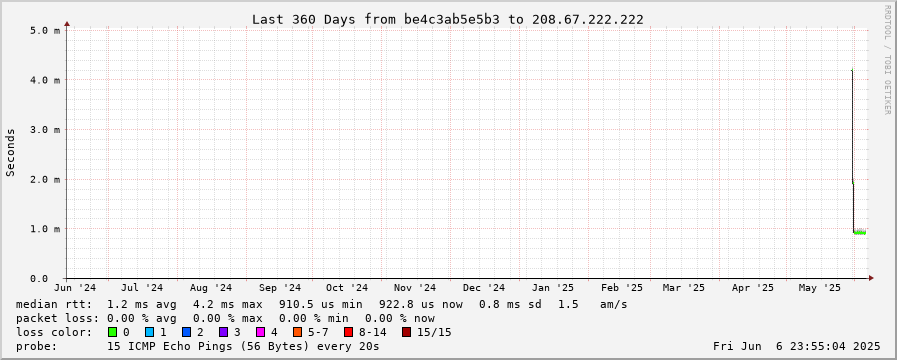
Task: Click the 4.0 m y-axis label
Action: (x=45, y=80)
